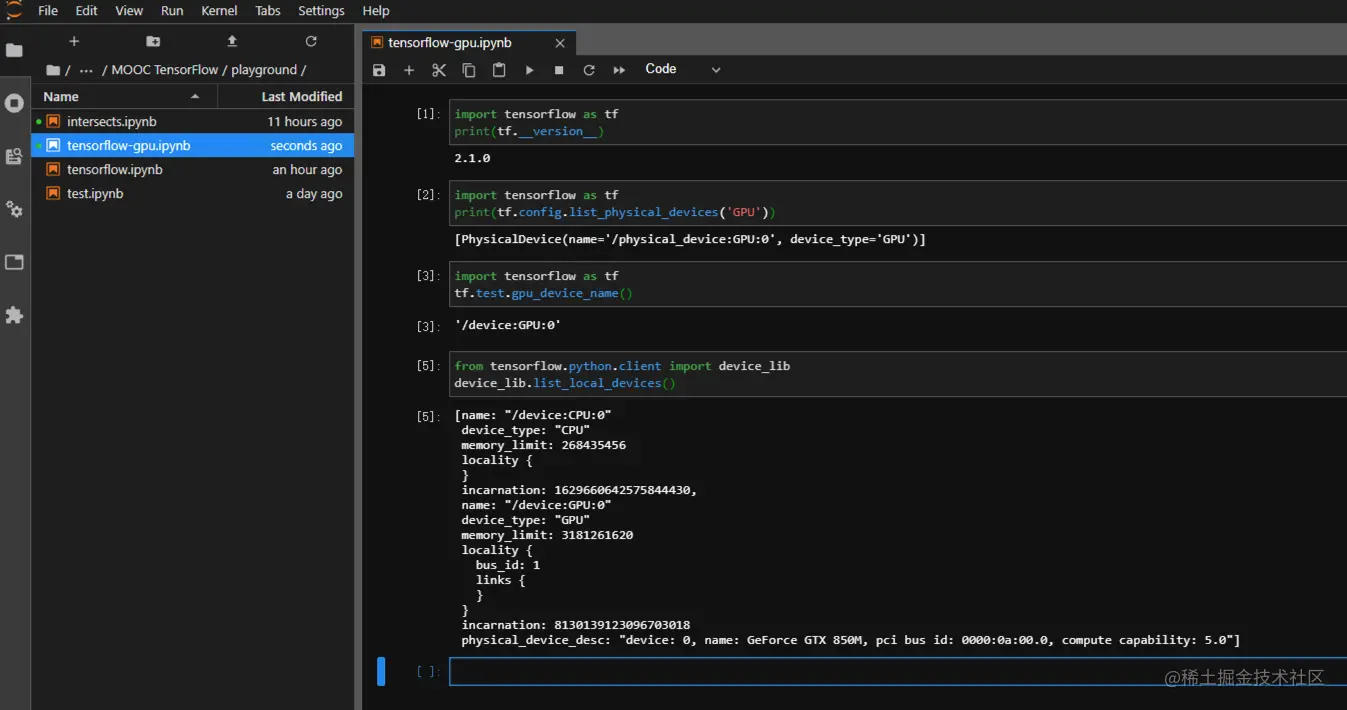Paste cell from clipboard toolbar icon
The image size is (1347, 710).
pos(499,70)
